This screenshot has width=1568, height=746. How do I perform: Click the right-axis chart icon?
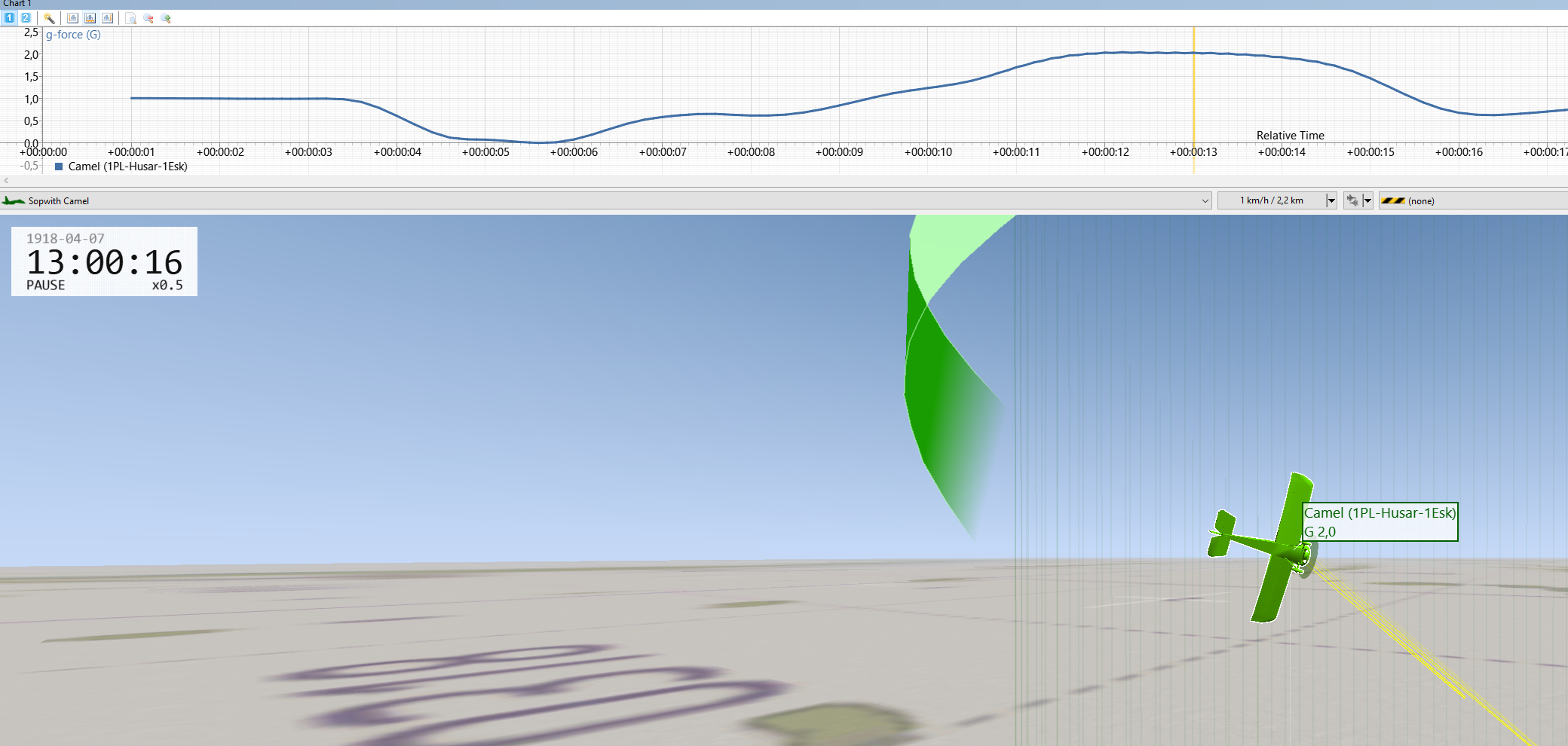(x=108, y=18)
